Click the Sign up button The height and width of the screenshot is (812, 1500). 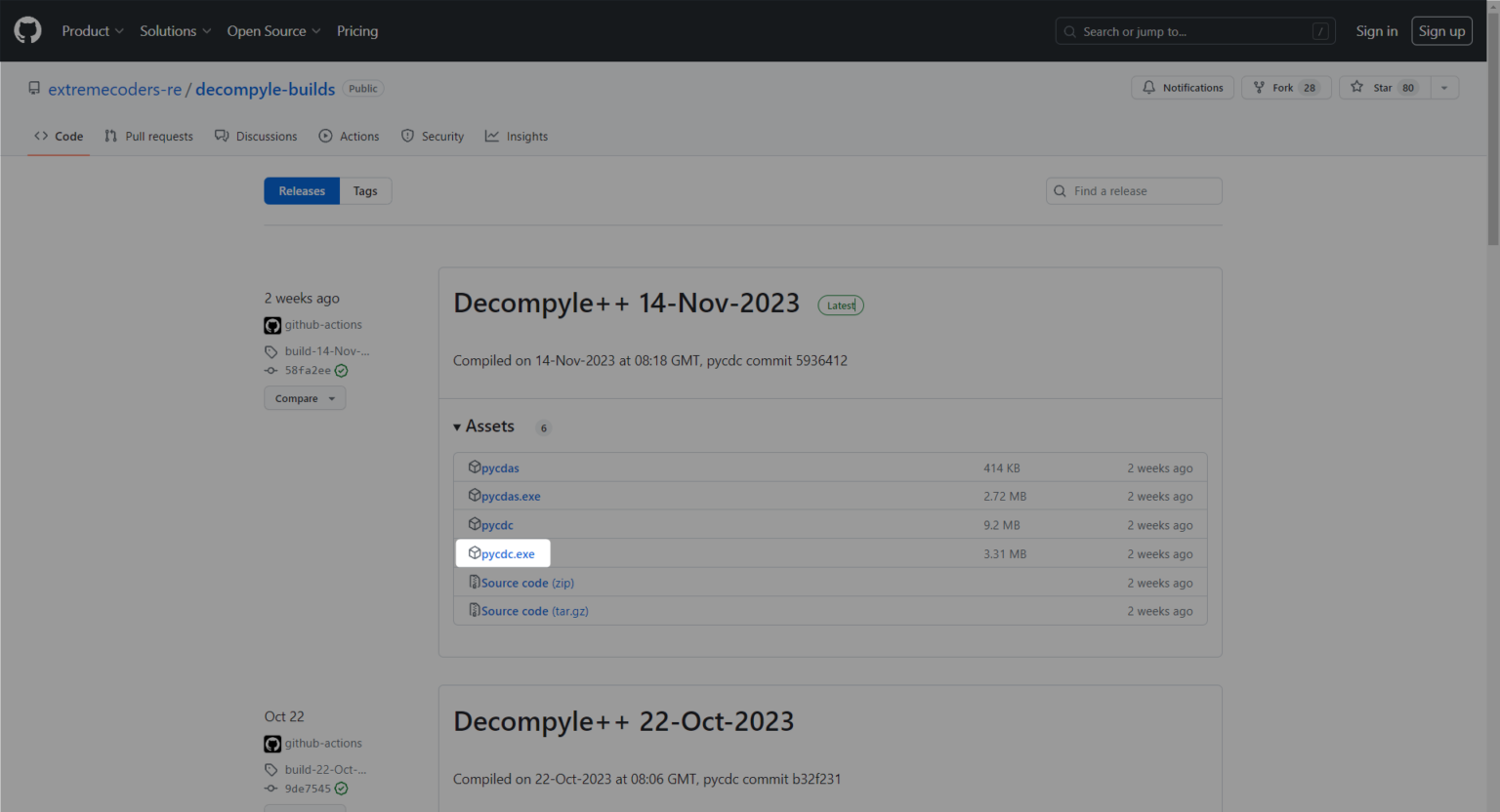pyautogui.click(x=1441, y=31)
